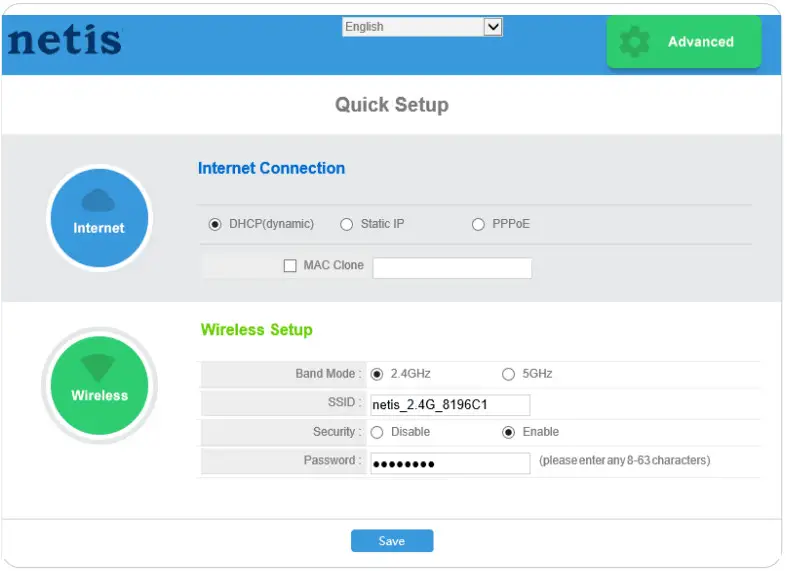The image size is (787, 571).
Task: Select the PPPoE connection type
Action: click(478, 224)
